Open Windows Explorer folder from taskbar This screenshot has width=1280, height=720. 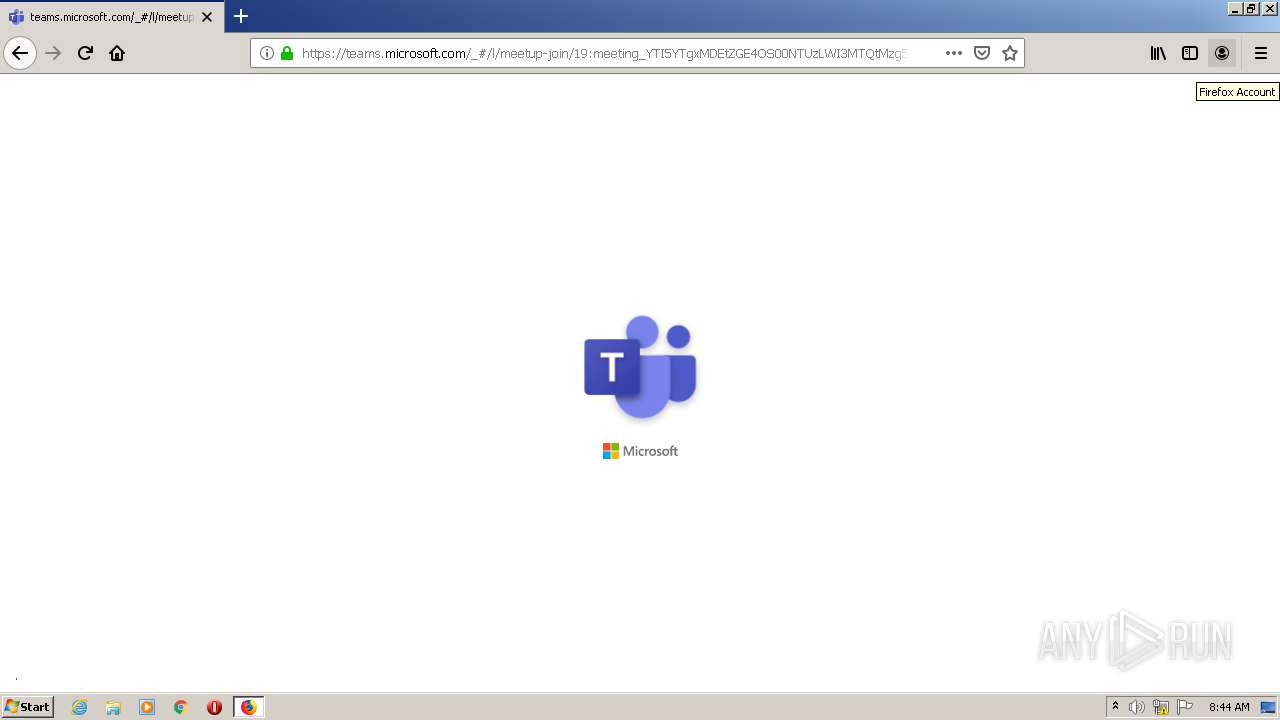113,707
